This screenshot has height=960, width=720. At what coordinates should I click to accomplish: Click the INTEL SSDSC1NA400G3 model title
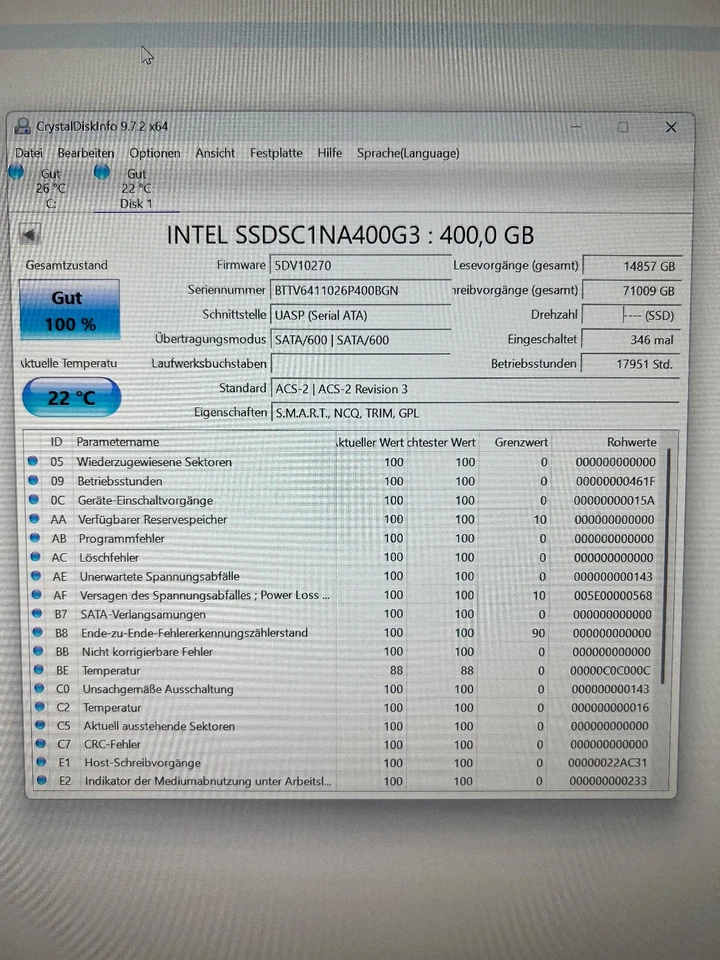[350, 235]
